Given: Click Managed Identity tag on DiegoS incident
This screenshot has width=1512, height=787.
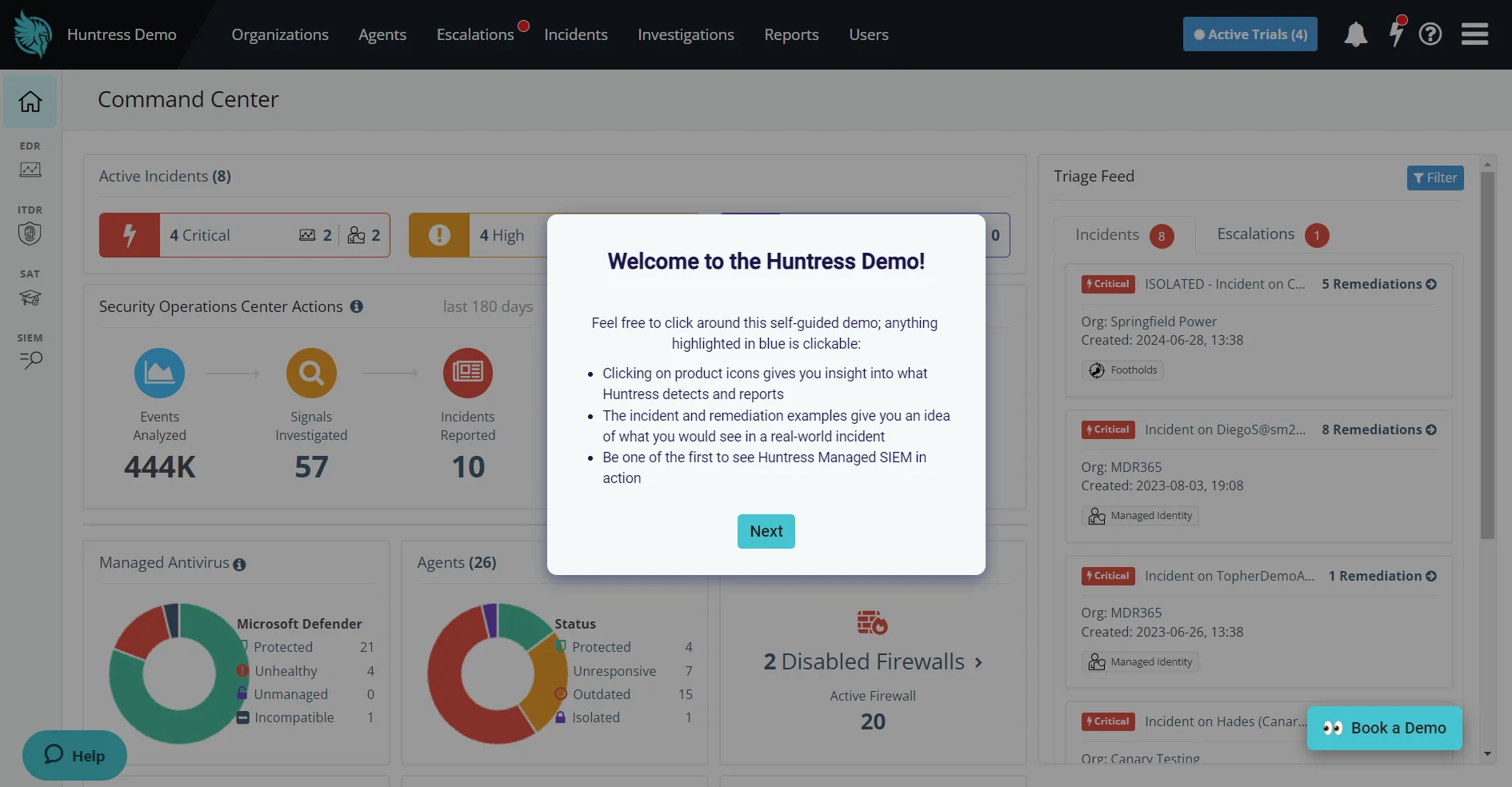Looking at the screenshot, I should point(1141,516).
